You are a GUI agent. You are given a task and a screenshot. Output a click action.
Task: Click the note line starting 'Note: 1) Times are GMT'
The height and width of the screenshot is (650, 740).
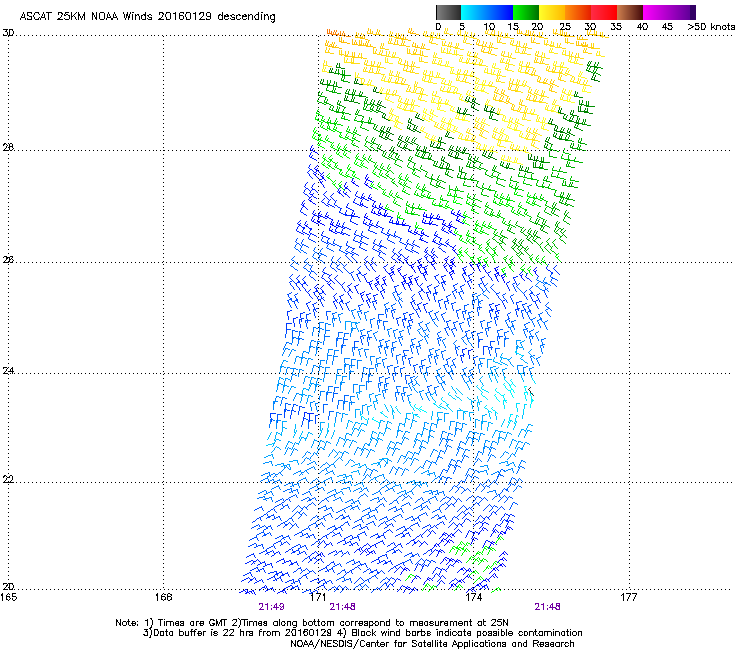point(312,623)
